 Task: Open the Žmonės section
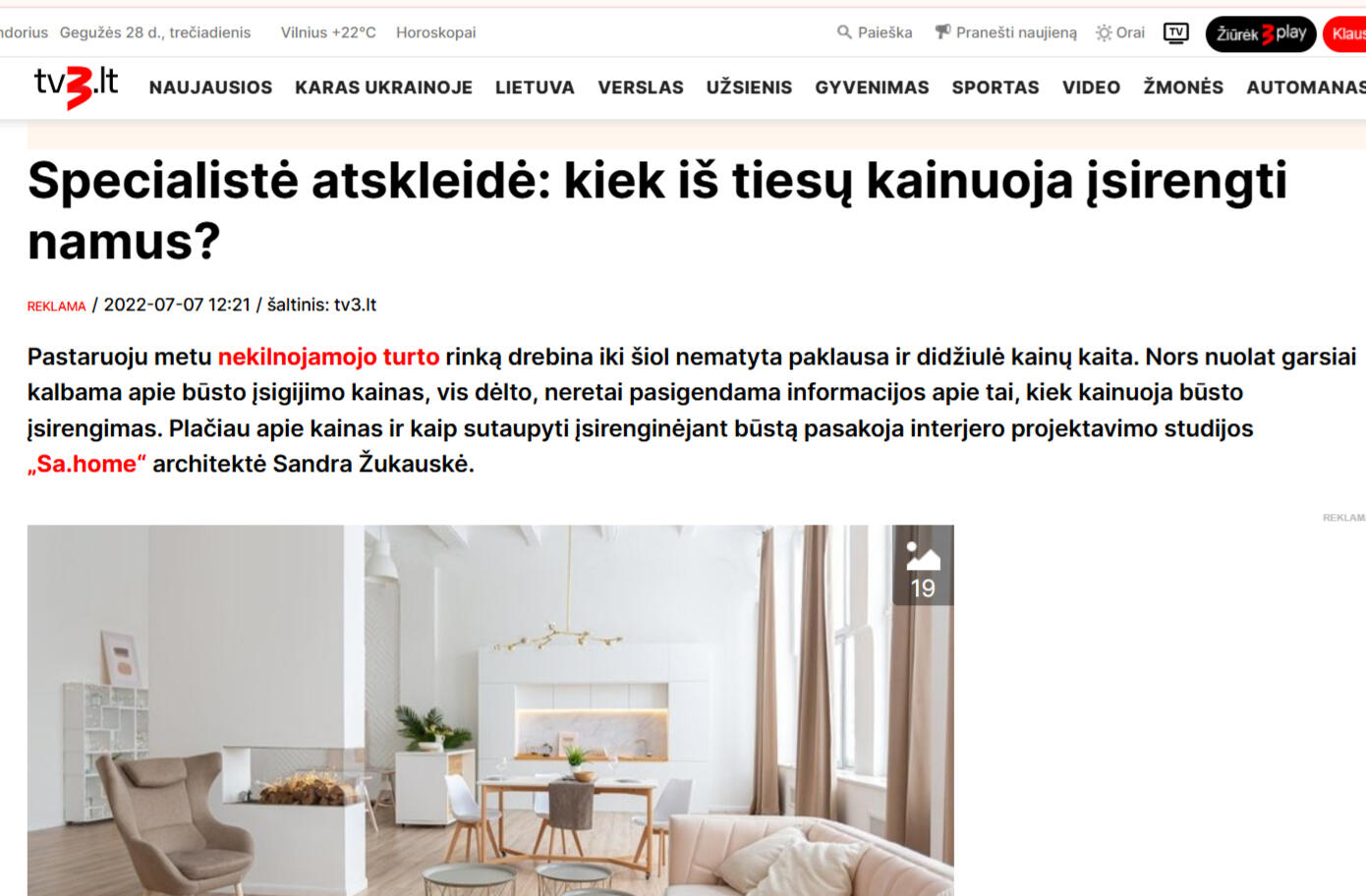tap(1183, 87)
